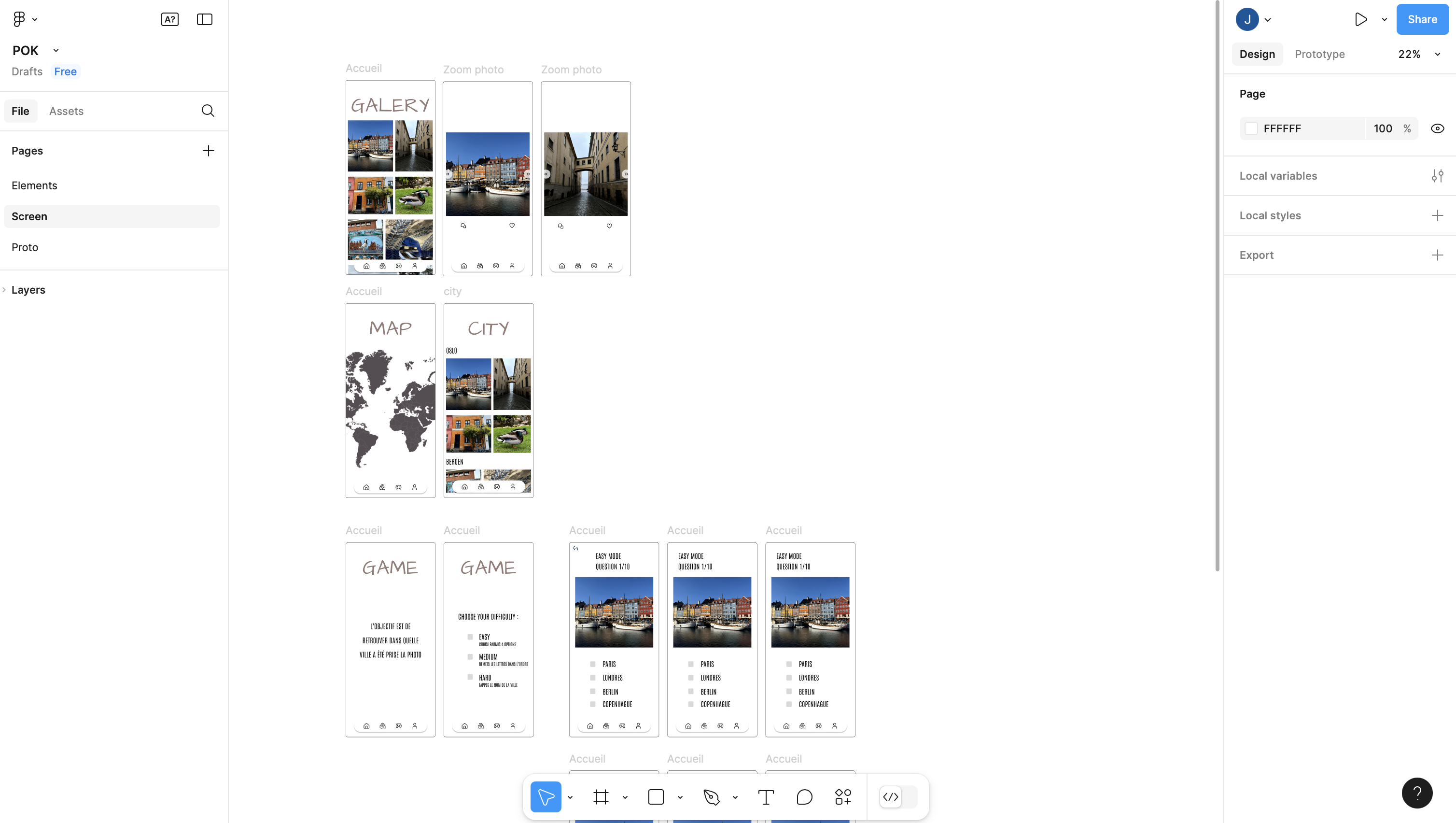Toggle the Dev Mode switch
Screen dimensions: 1456x823
click(899, 797)
